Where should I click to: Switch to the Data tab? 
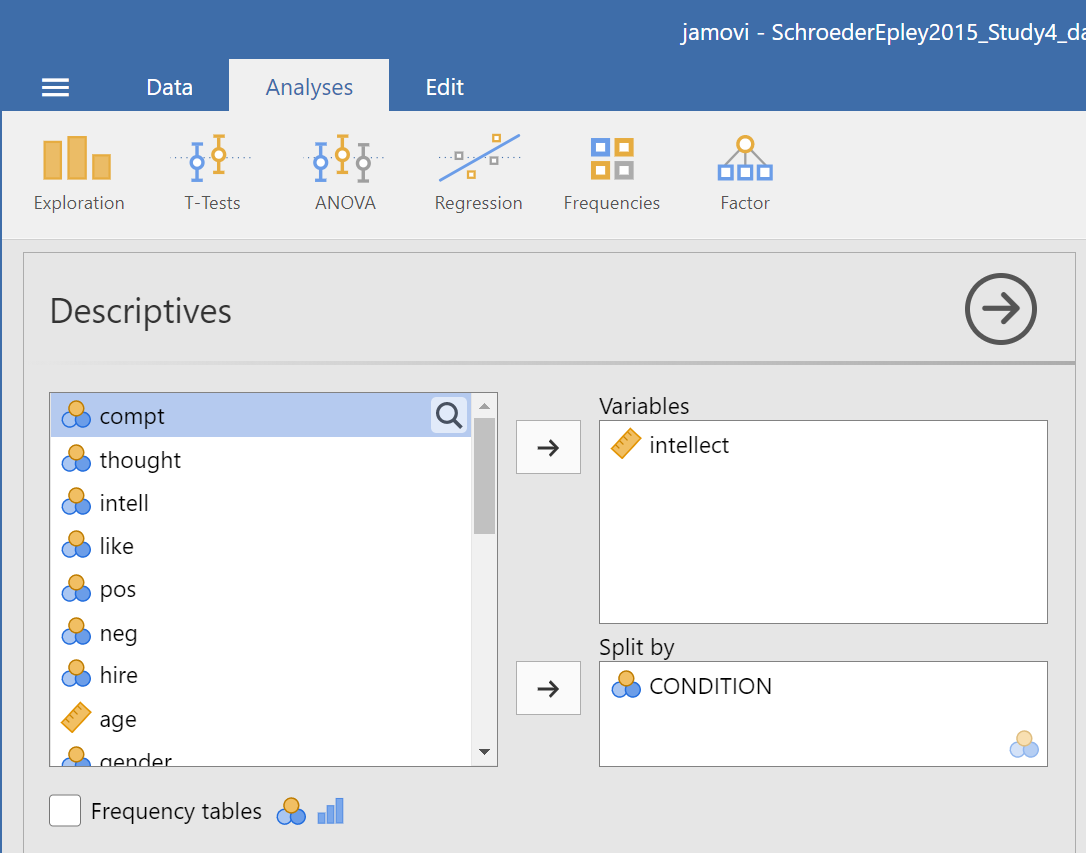point(169,88)
